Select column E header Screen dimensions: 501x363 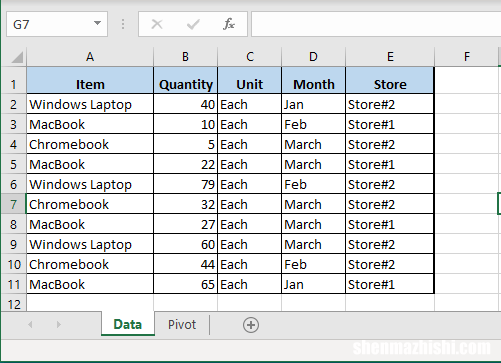pos(390,57)
